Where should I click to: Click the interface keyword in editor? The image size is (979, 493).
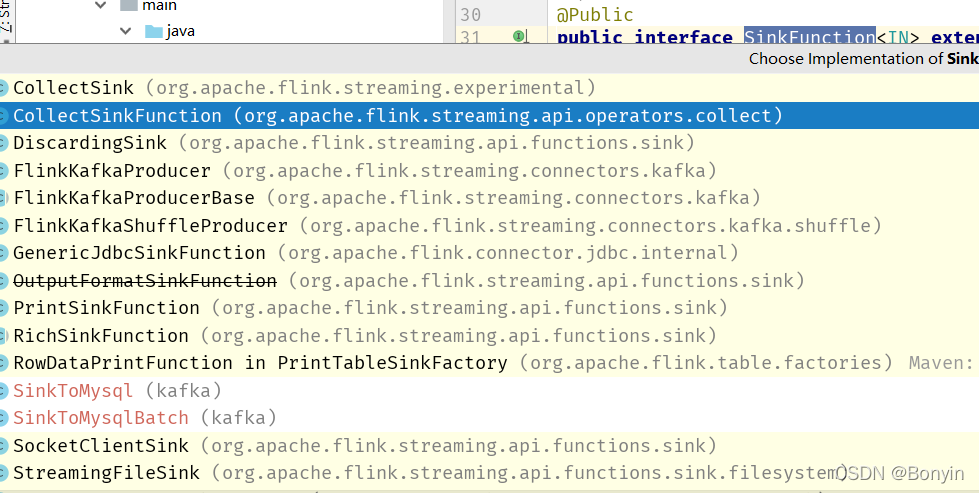684,37
